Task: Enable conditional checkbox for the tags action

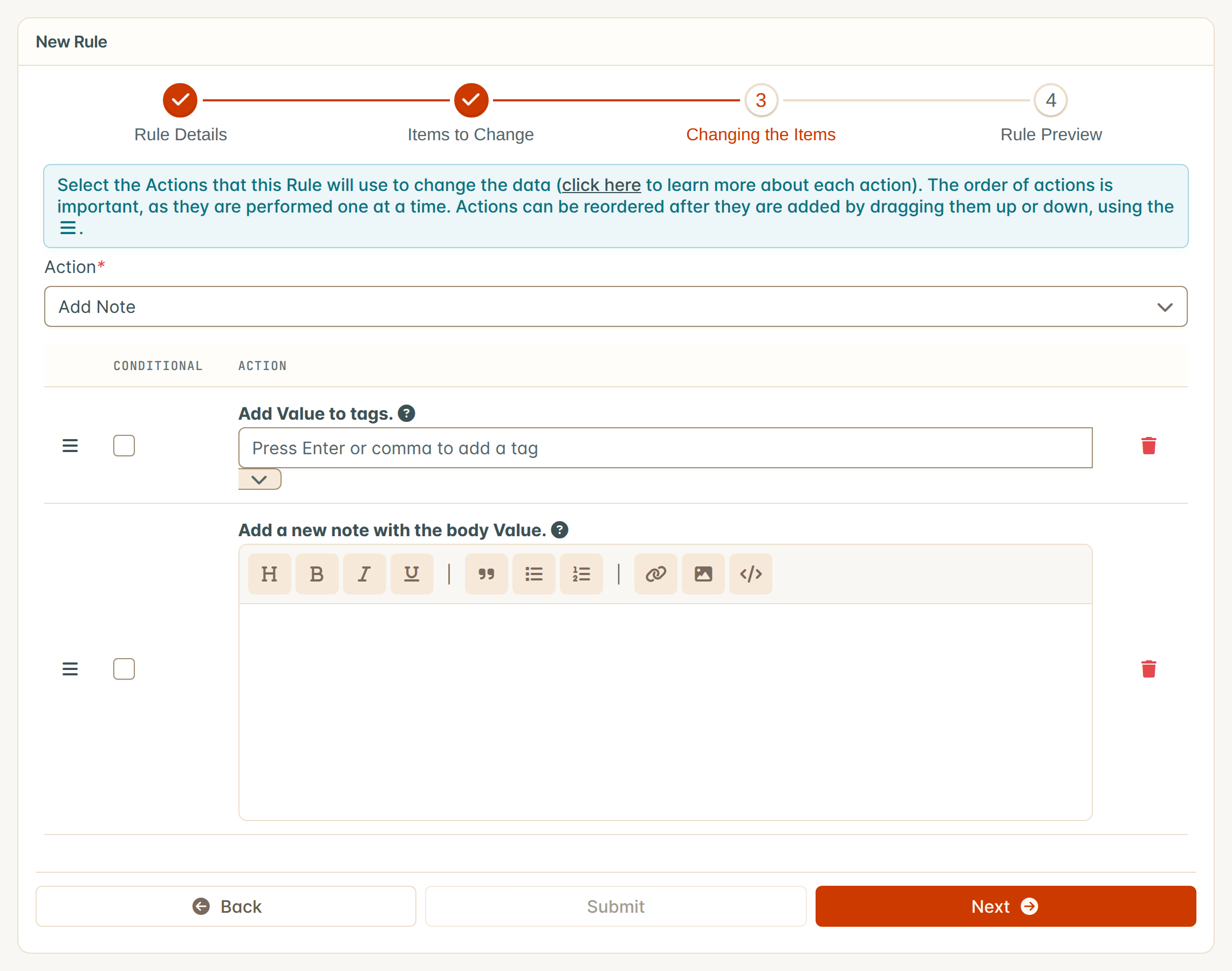Action: pyautogui.click(x=124, y=446)
